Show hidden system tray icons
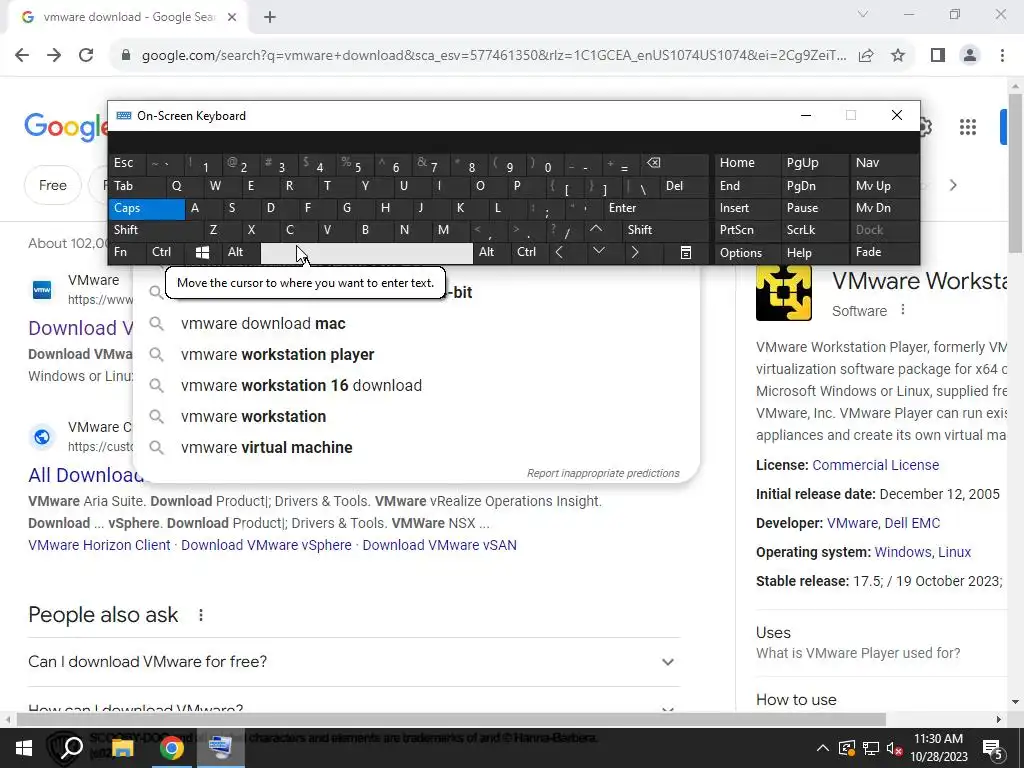Screen dimensions: 1024x768 click(x=823, y=748)
